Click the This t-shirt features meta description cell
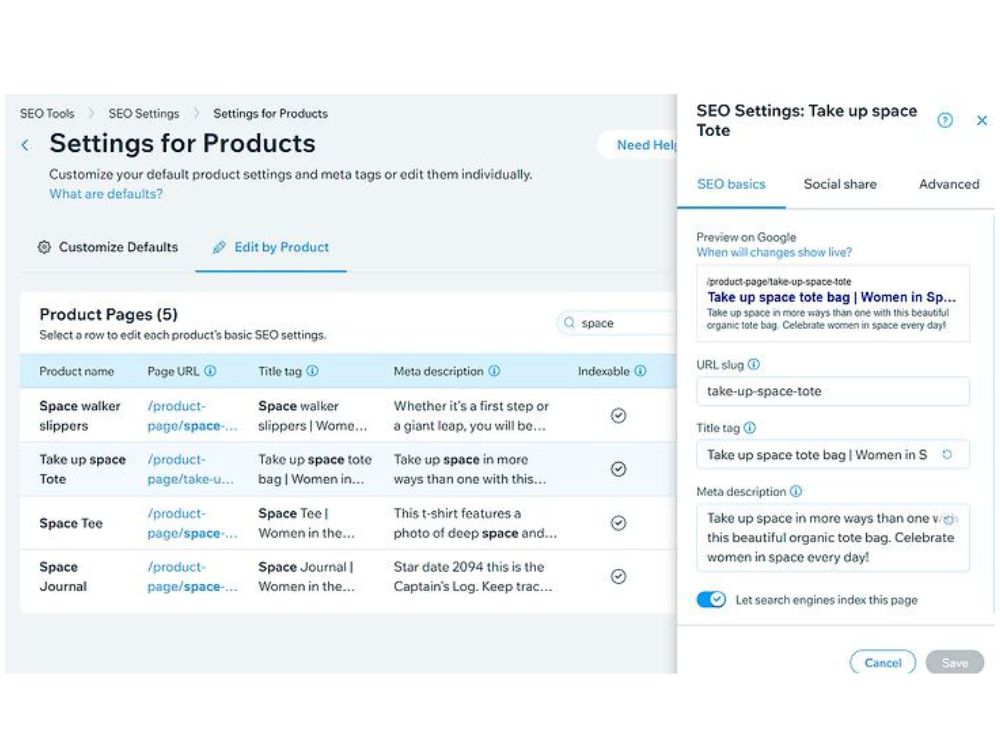Viewport: 1000px width, 750px height. coord(475,523)
